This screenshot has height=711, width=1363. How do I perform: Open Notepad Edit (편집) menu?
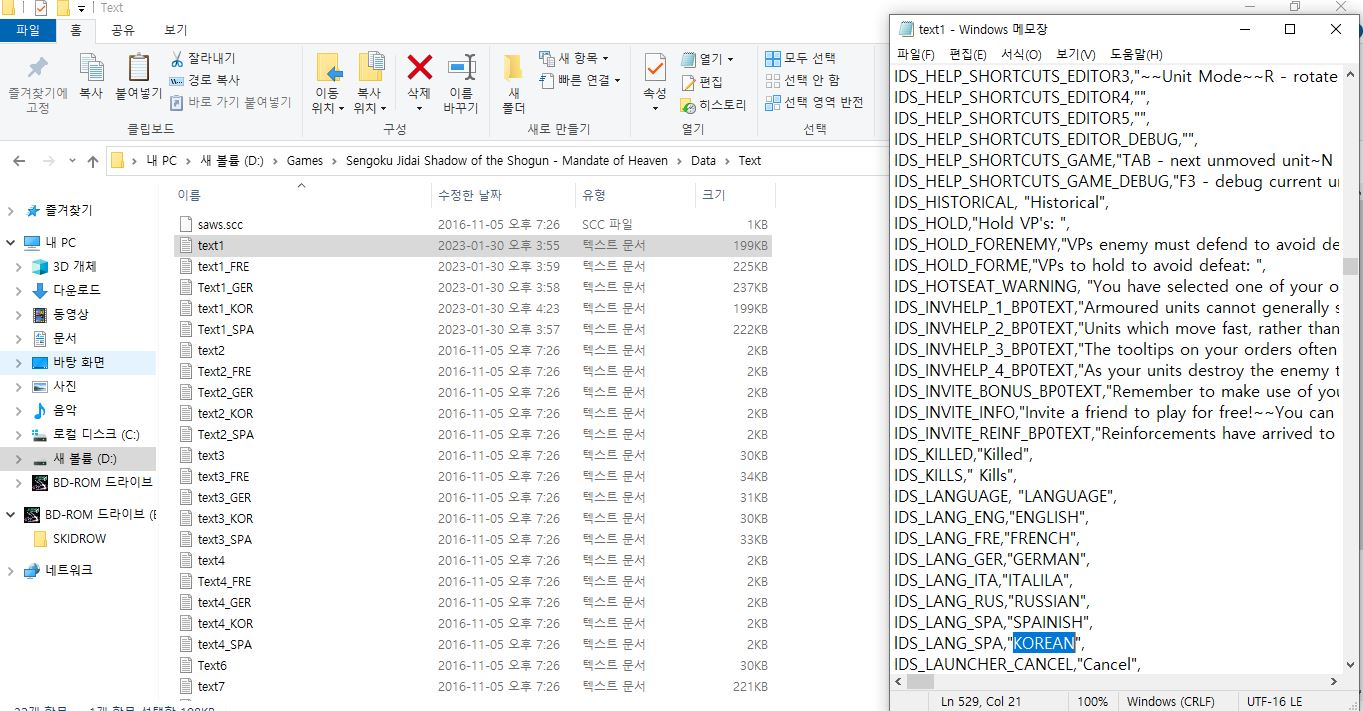[967, 54]
